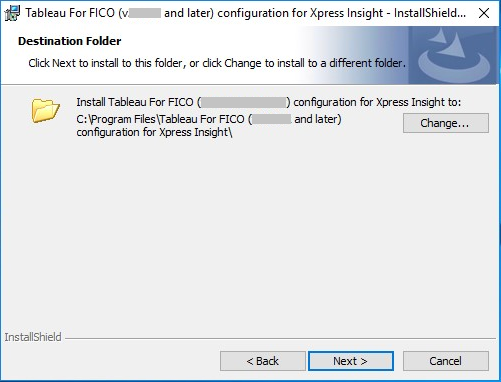This screenshot has width=501, height=382.
Task: Click the grayed version box in title bar
Action: (145, 13)
